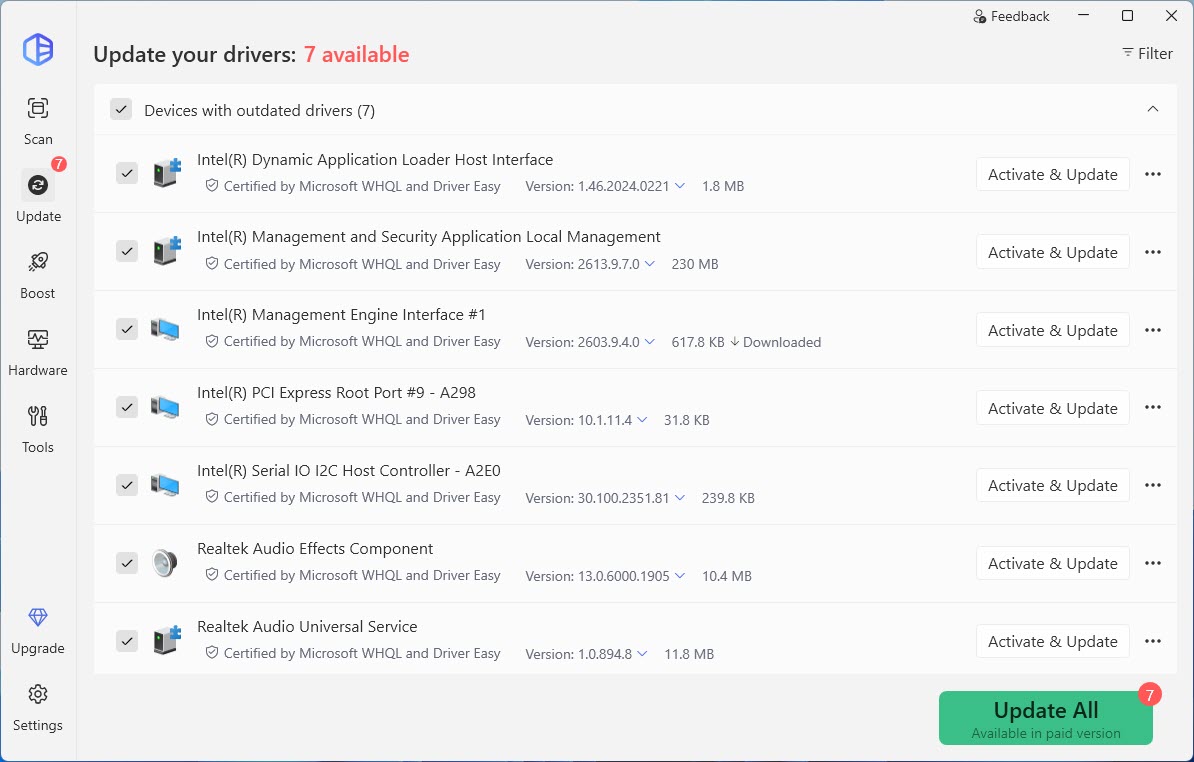Open the Tools section
This screenshot has width=1194, height=762.
(x=37, y=429)
